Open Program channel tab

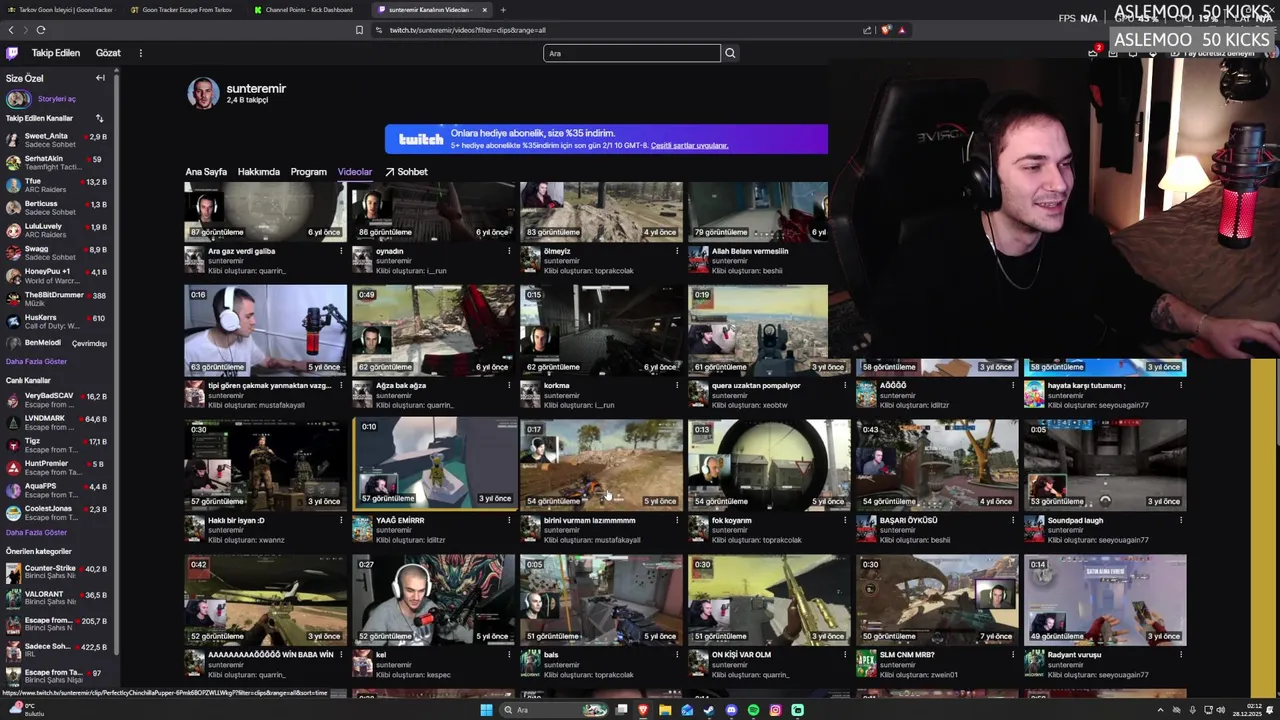[x=309, y=172]
